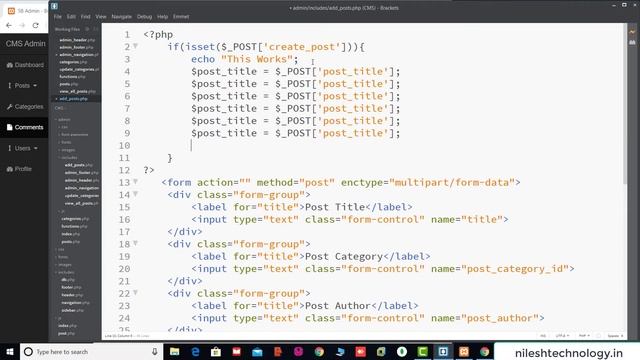Select admin_header.php in Working Files
Viewport: 640px width, 360px height.
(77, 40)
